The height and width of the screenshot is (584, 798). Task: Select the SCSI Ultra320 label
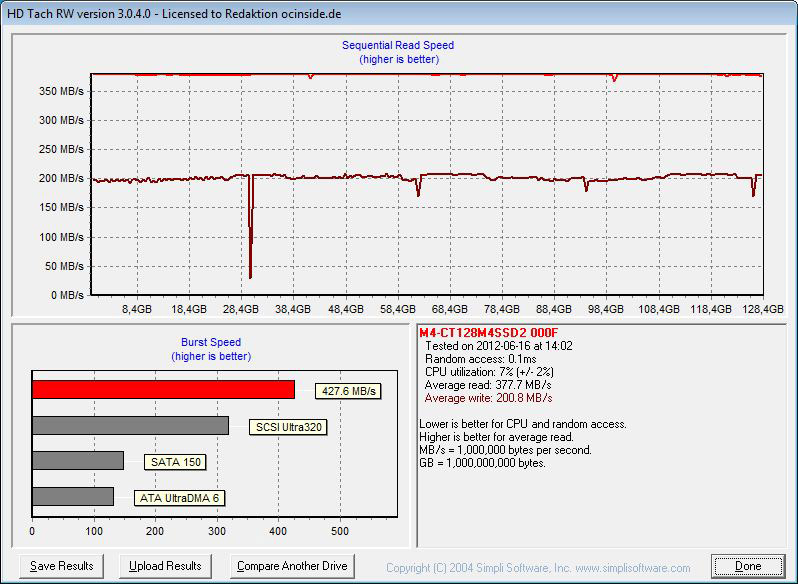288,427
